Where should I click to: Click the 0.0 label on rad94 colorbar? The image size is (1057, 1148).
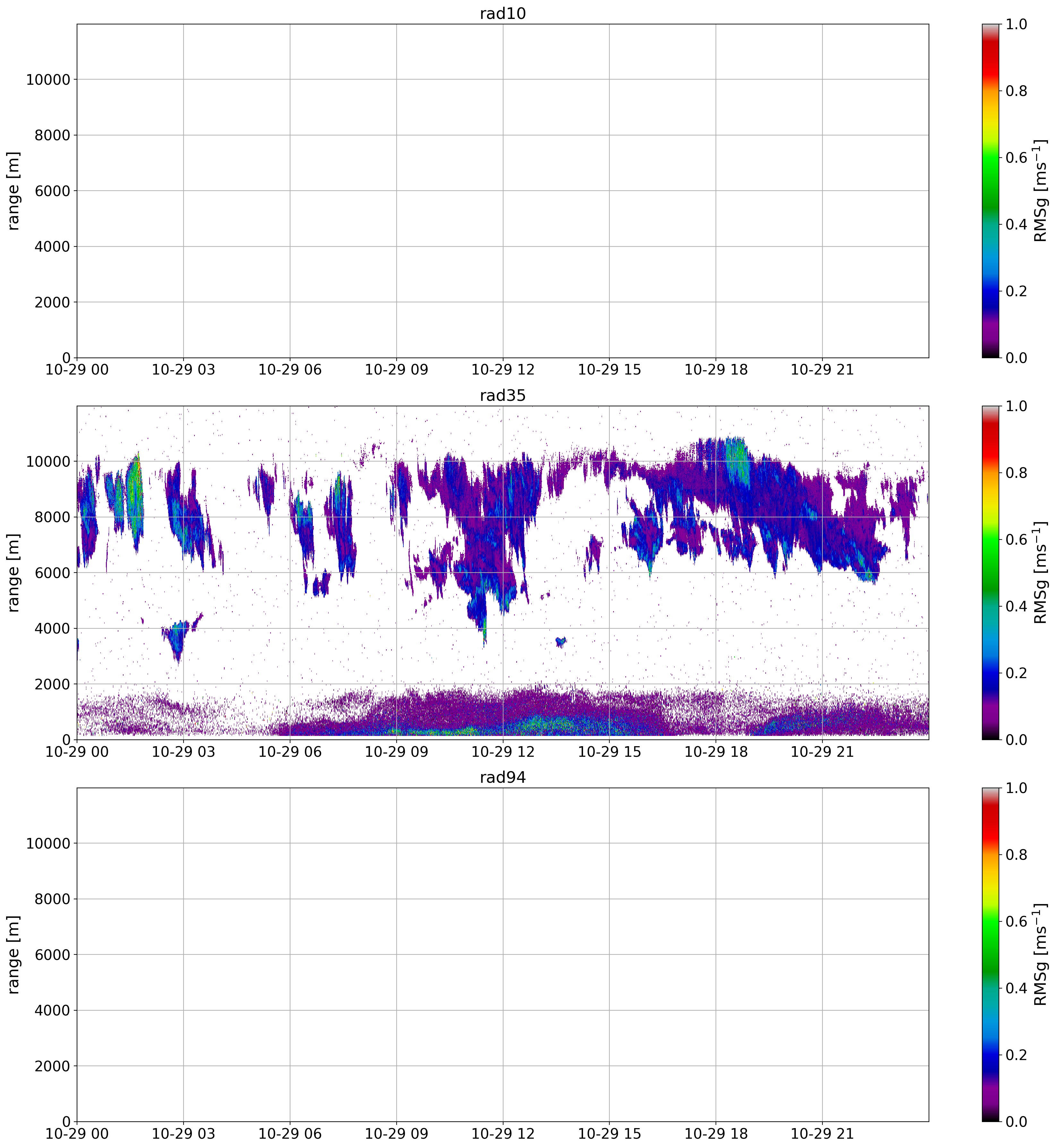[x=1016, y=1122]
